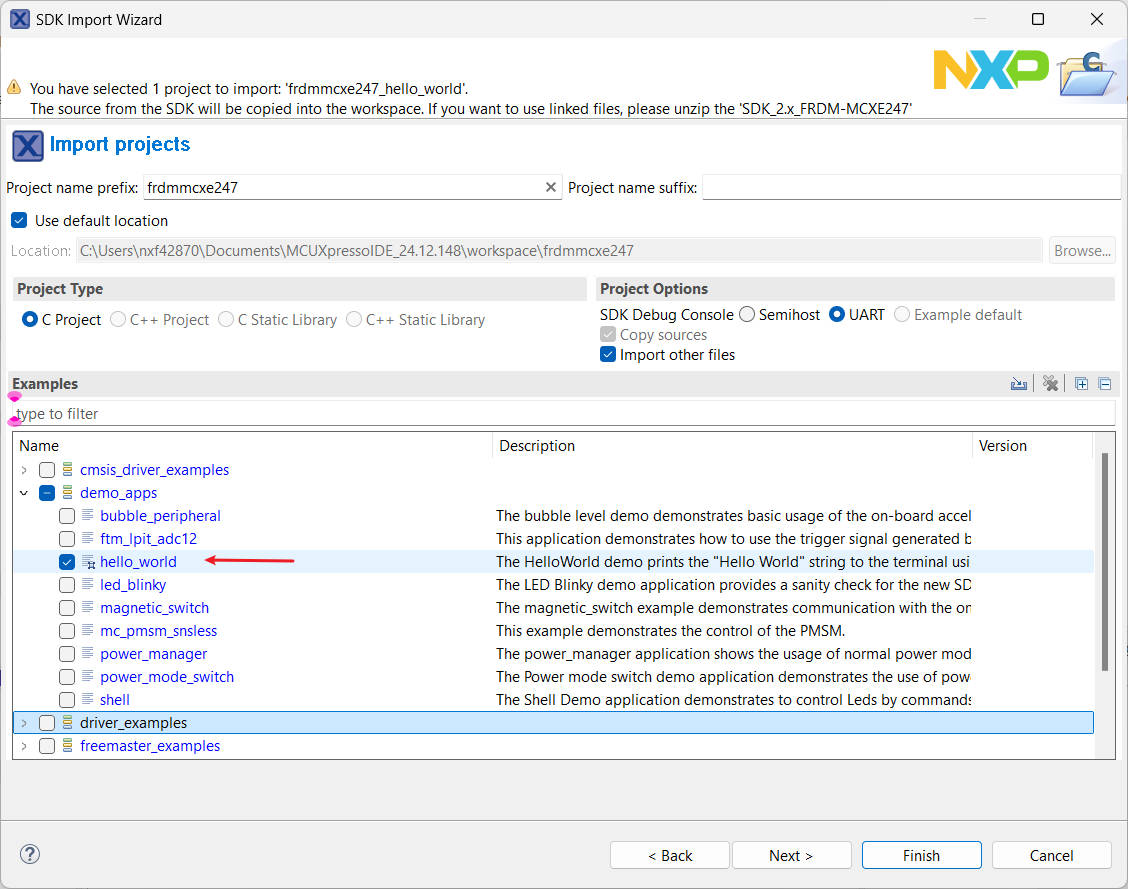Disable the Import other files checkbox
Viewport: 1128px width, 889px height.
point(607,355)
